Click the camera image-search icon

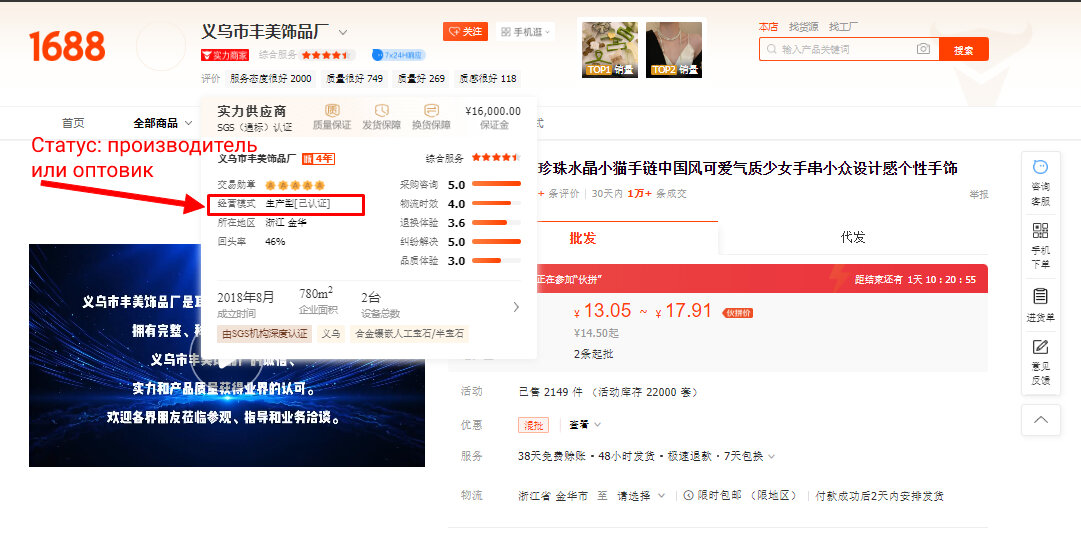[922, 49]
